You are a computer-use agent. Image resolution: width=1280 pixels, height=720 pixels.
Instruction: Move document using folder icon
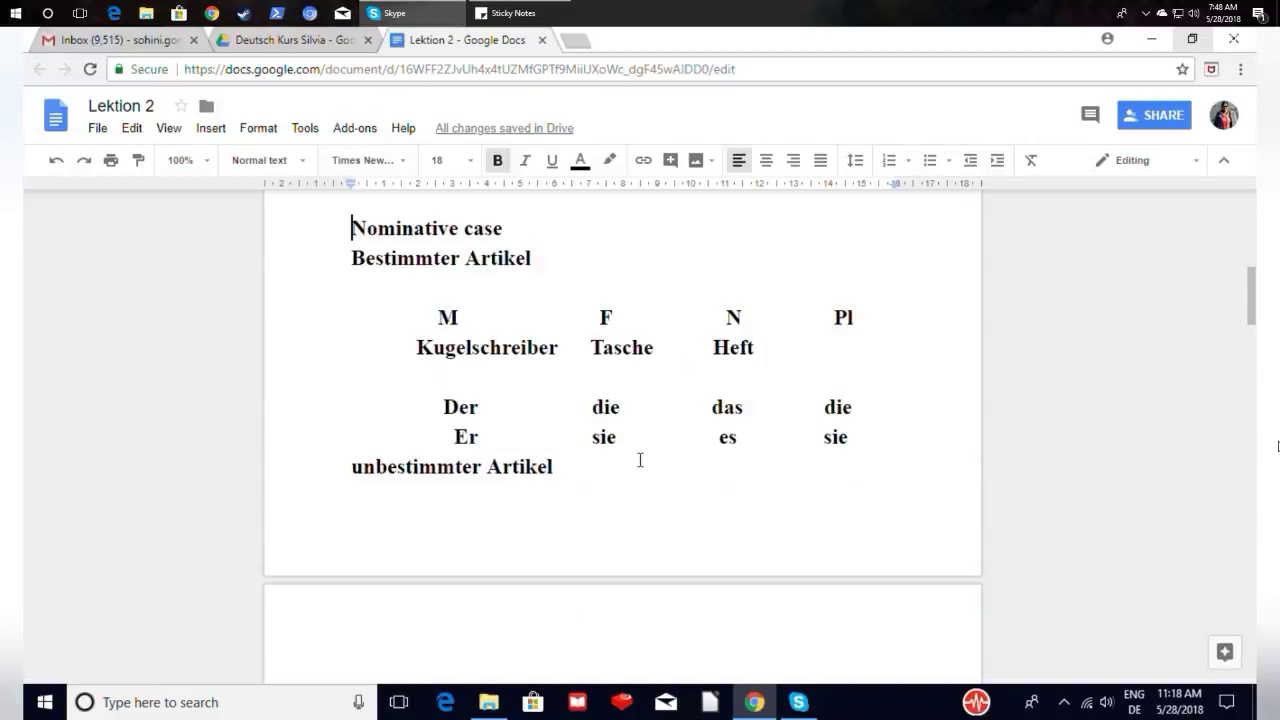coord(206,106)
